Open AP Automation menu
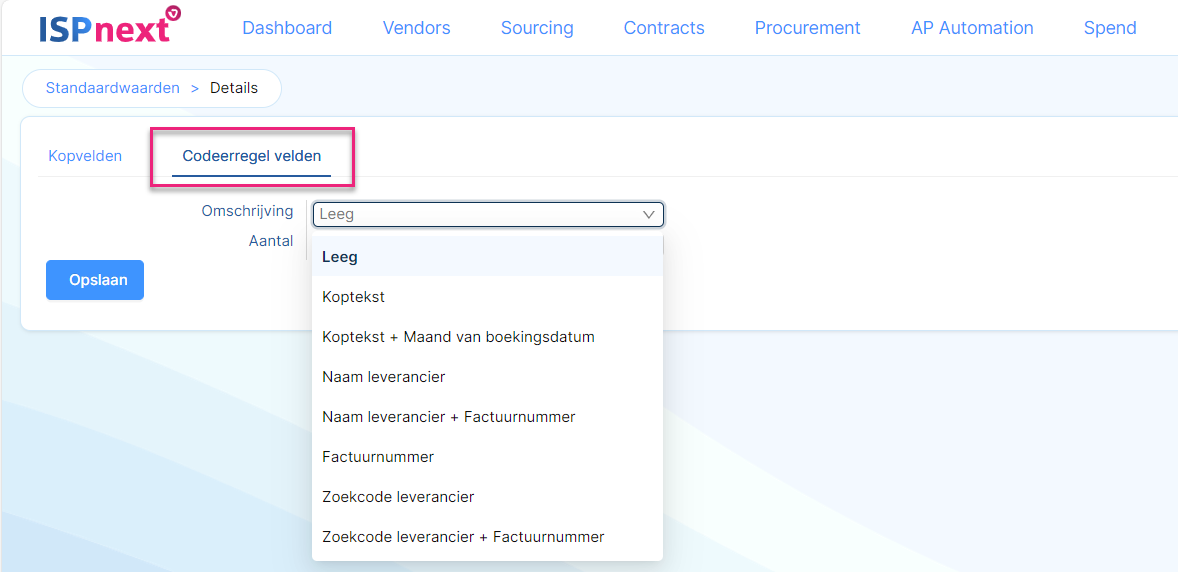 (972, 29)
